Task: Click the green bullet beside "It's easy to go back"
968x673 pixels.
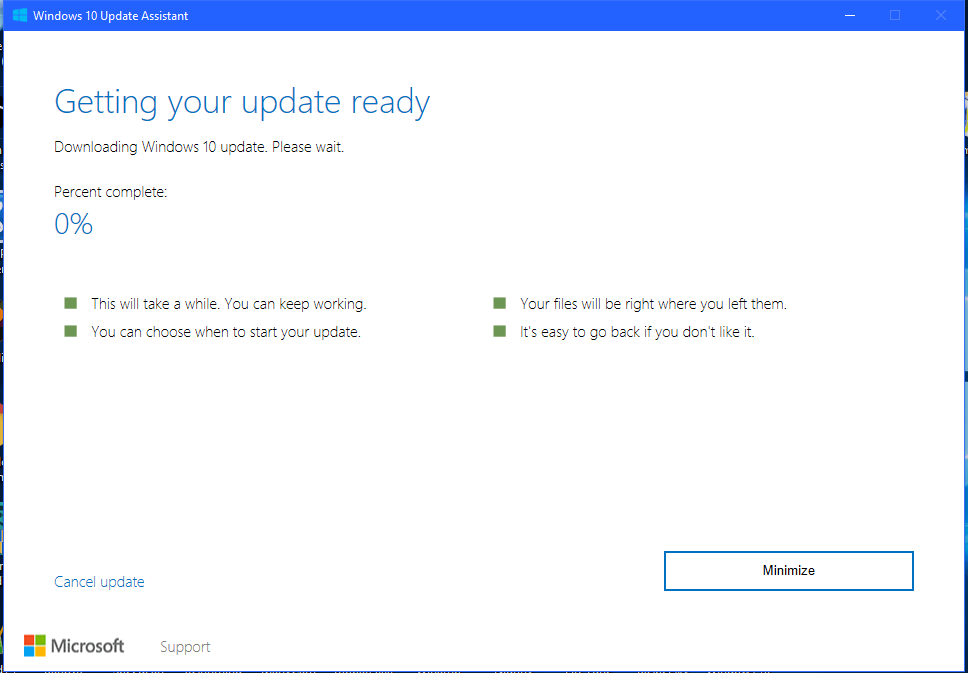Action: 499,332
